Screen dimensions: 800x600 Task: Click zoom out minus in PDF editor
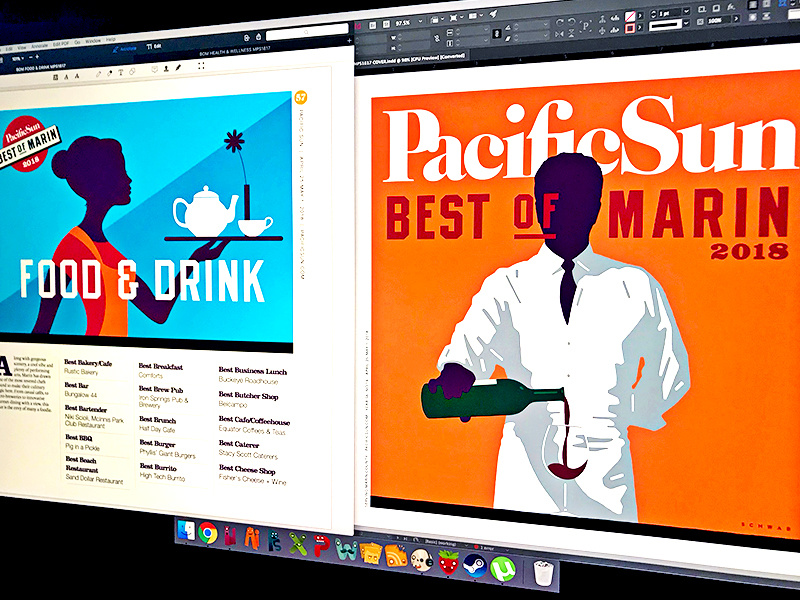(x=31, y=57)
